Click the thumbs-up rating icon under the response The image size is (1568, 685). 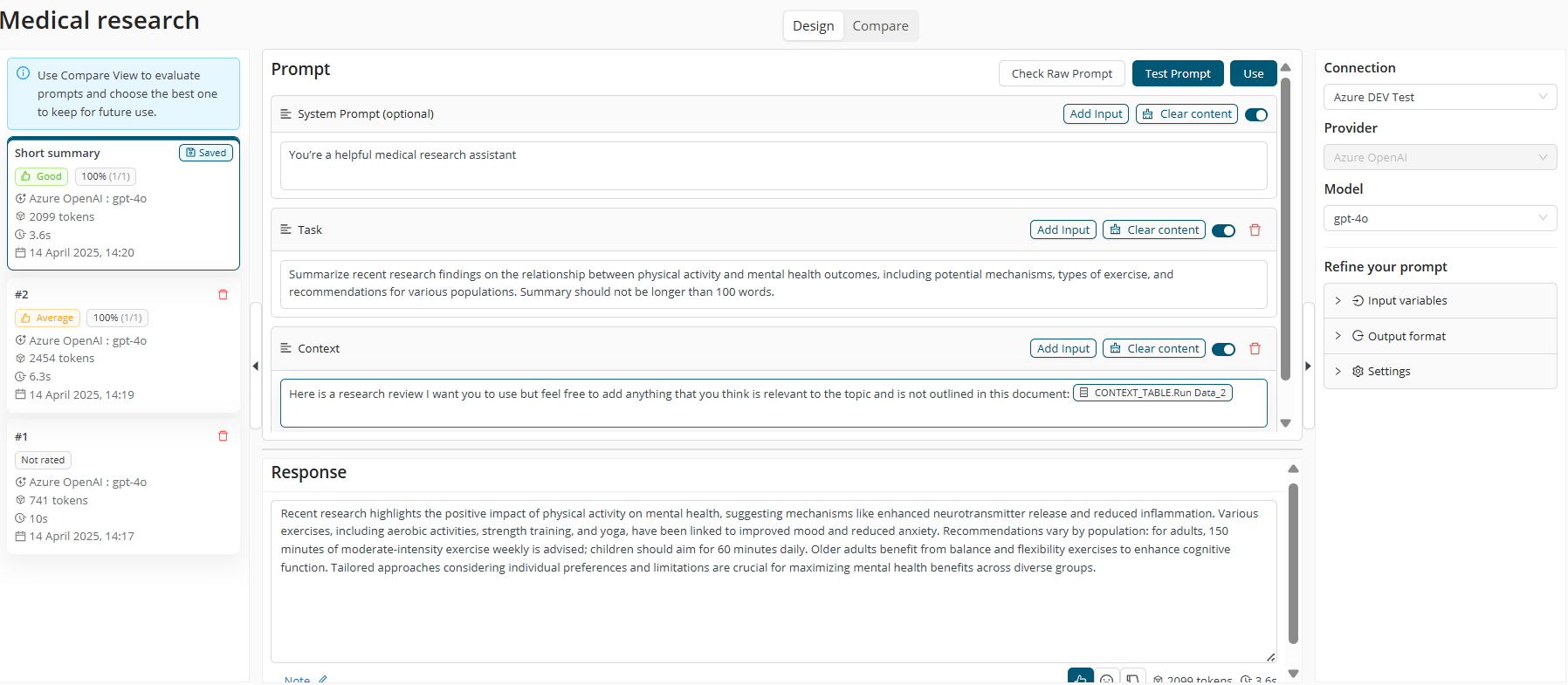coord(1080,677)
